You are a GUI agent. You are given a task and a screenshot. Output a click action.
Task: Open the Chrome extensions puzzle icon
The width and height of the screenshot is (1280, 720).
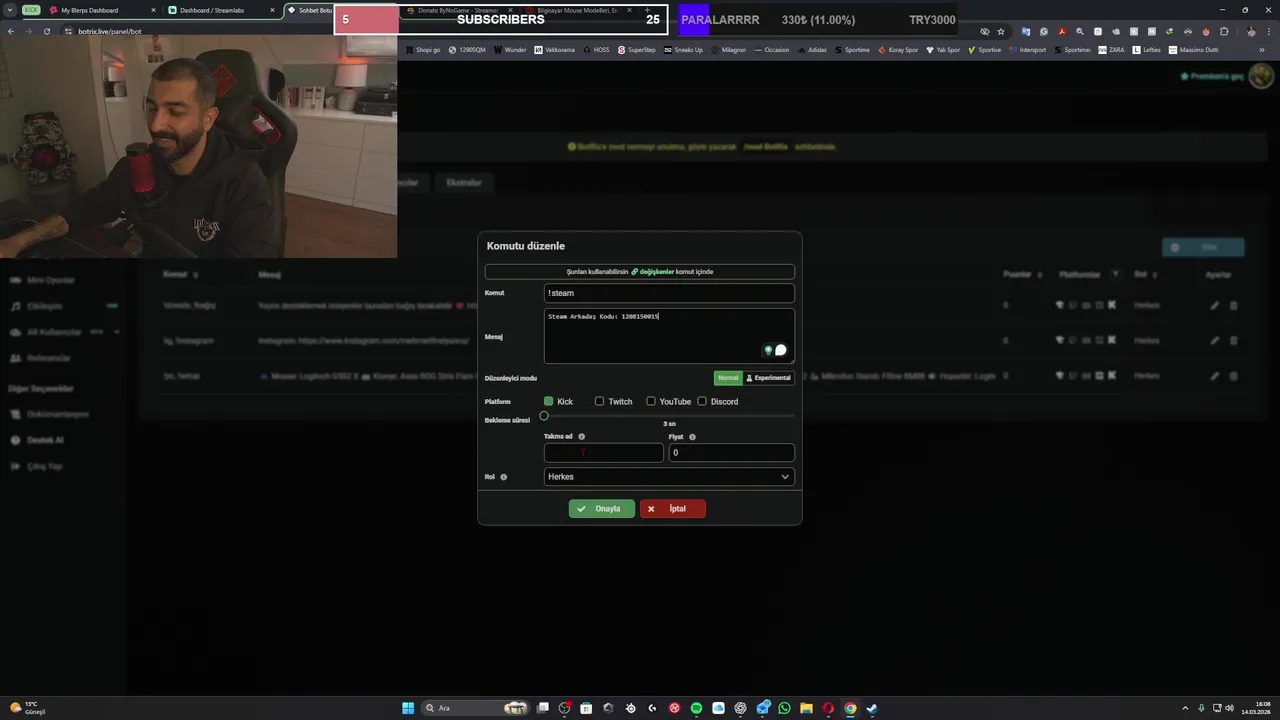[1224, 31]
